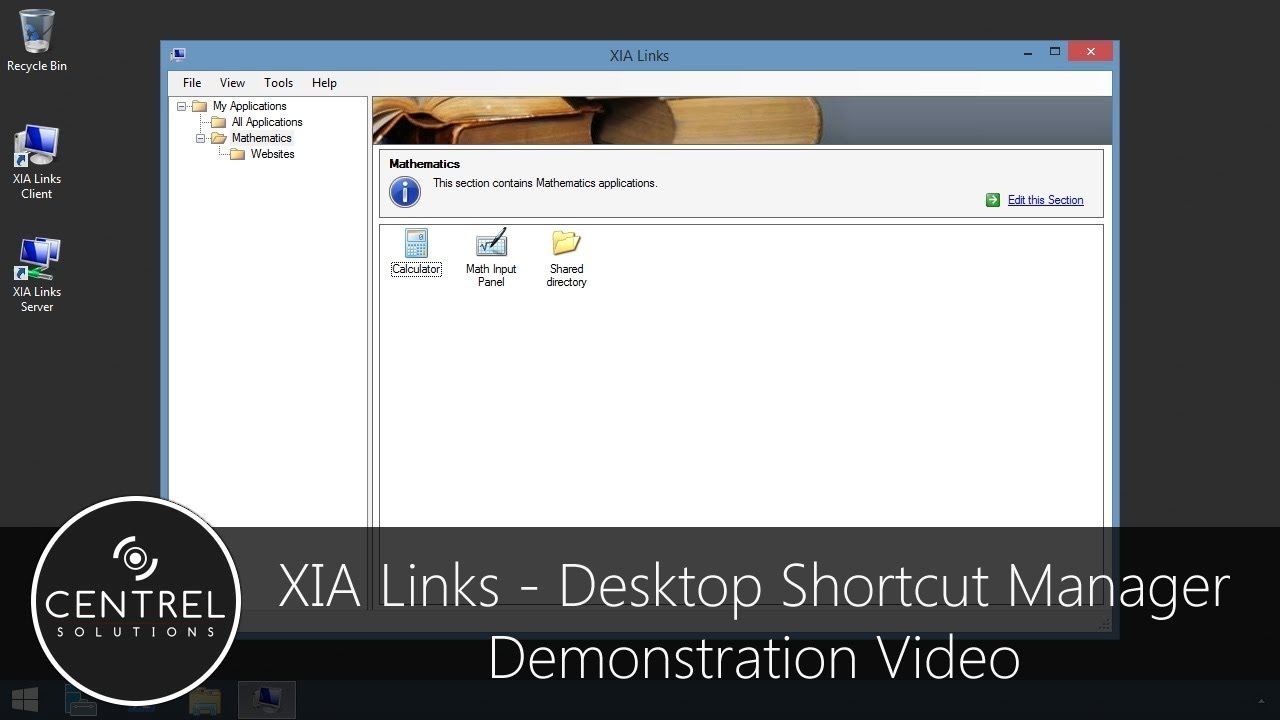Click the Edit this Section link
Screen dimensions: 1280x720
[x=1045, y=200]
